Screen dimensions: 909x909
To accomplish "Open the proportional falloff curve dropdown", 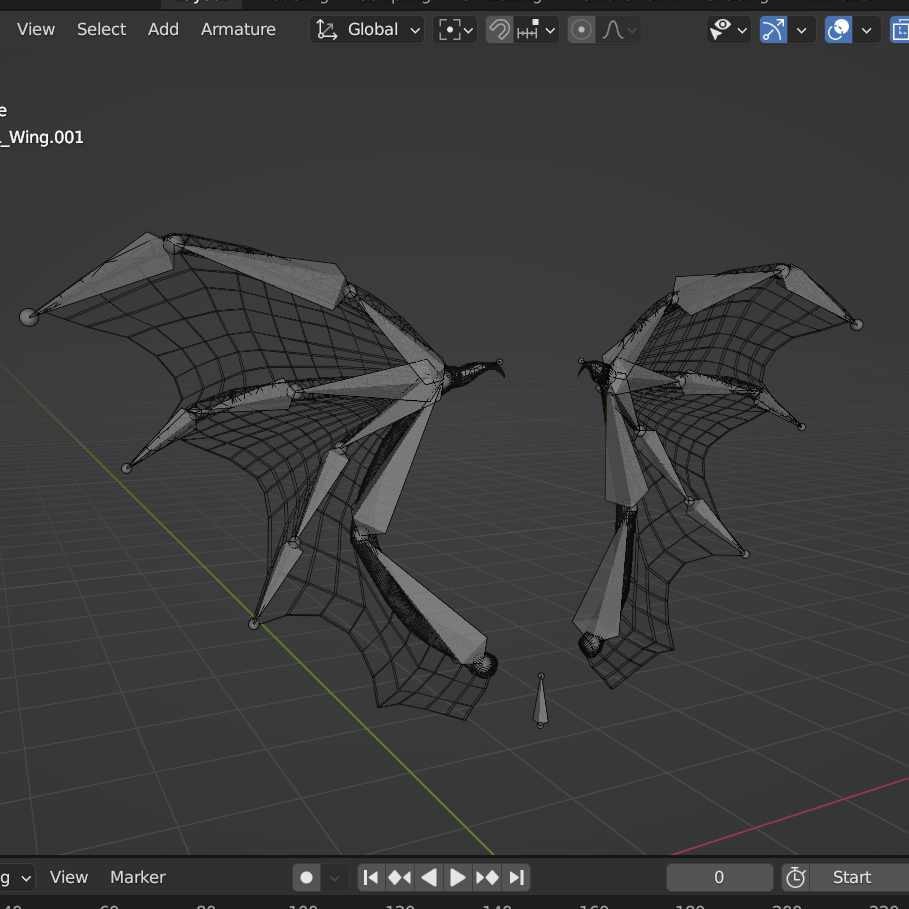I will (619, 30).
